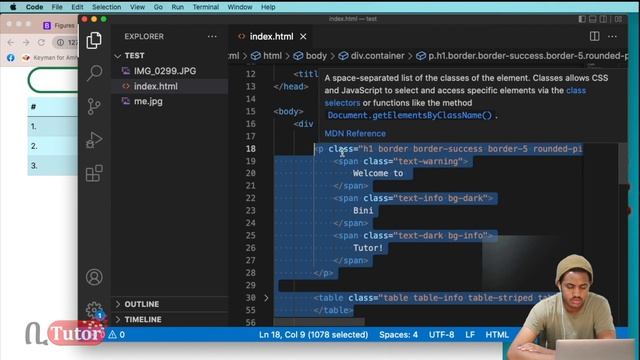640x360 pixels.
Task: Click browser back arrow in background window
Action: point(11,42)
